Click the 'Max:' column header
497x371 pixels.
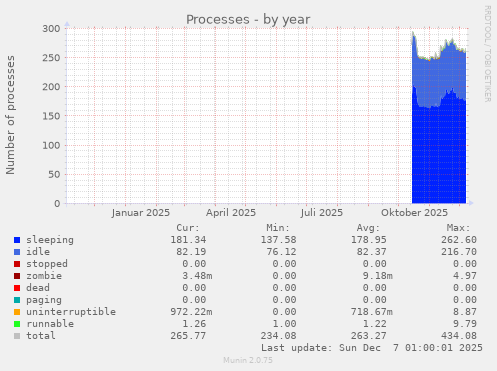(459, 228)
